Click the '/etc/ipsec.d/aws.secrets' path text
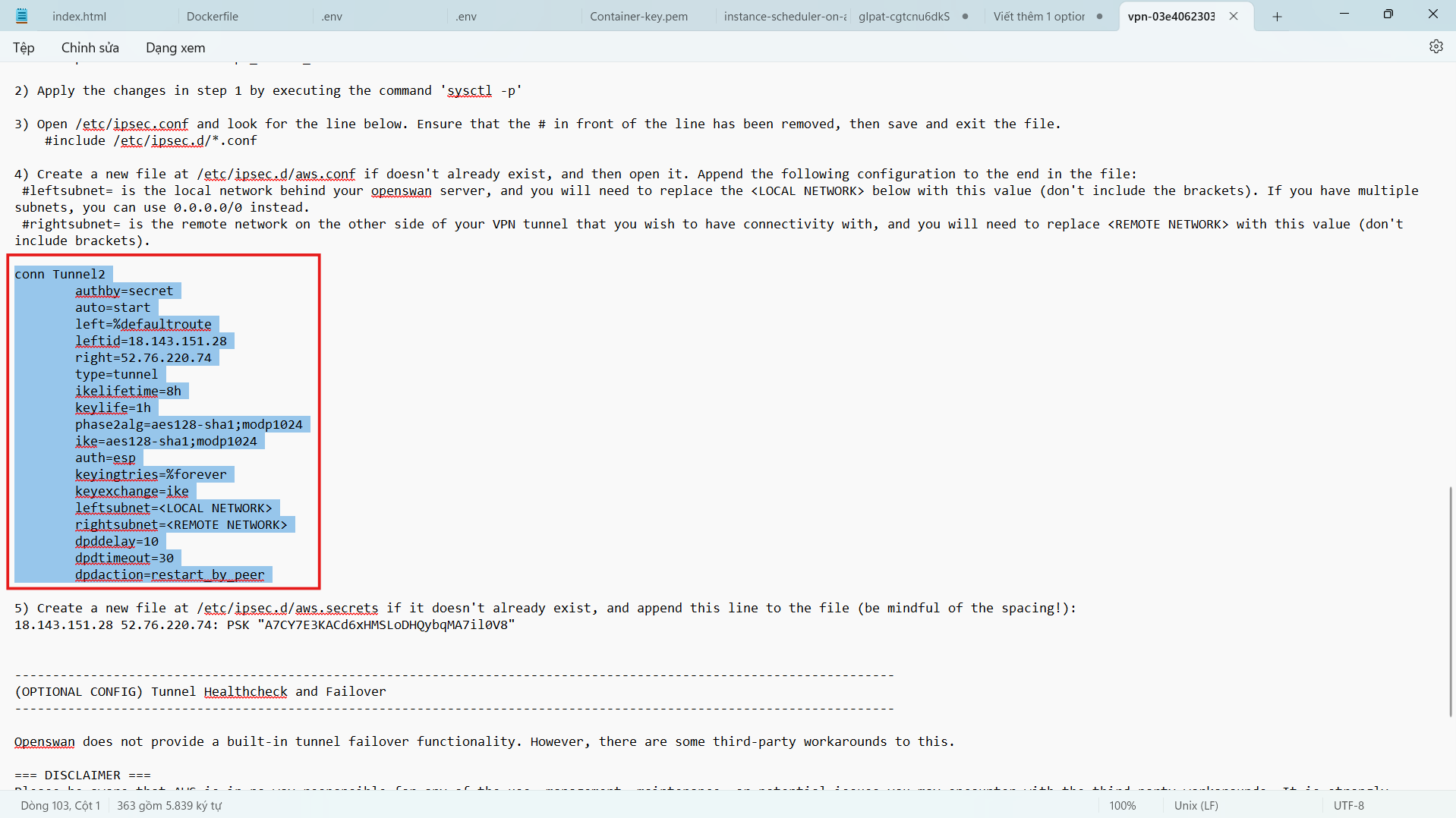 (288, 608)
